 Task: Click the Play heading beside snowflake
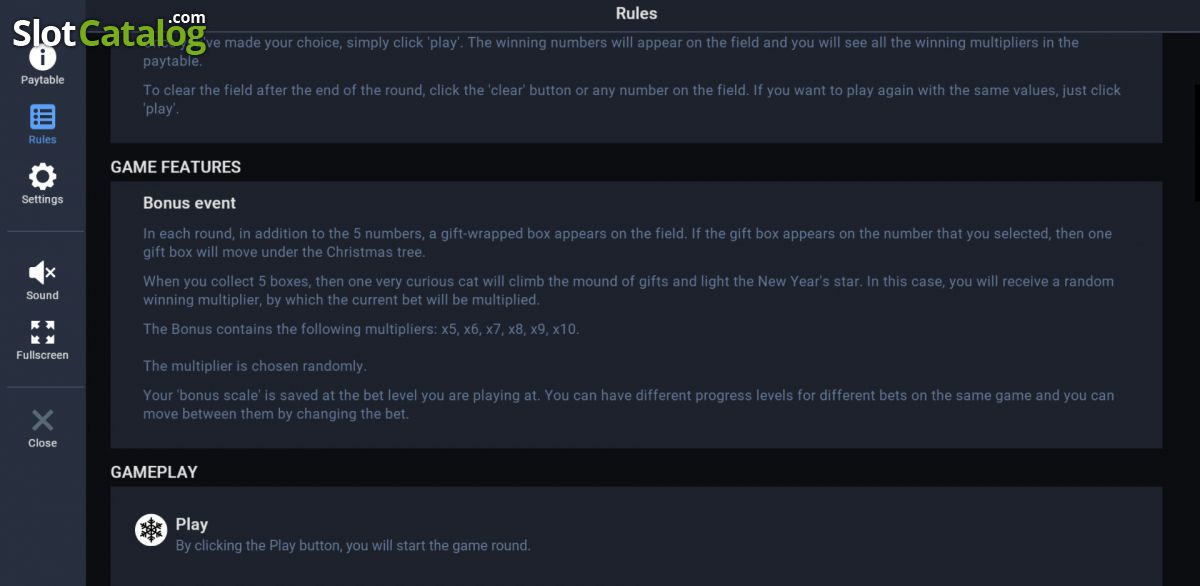click(x=192, y=524)
